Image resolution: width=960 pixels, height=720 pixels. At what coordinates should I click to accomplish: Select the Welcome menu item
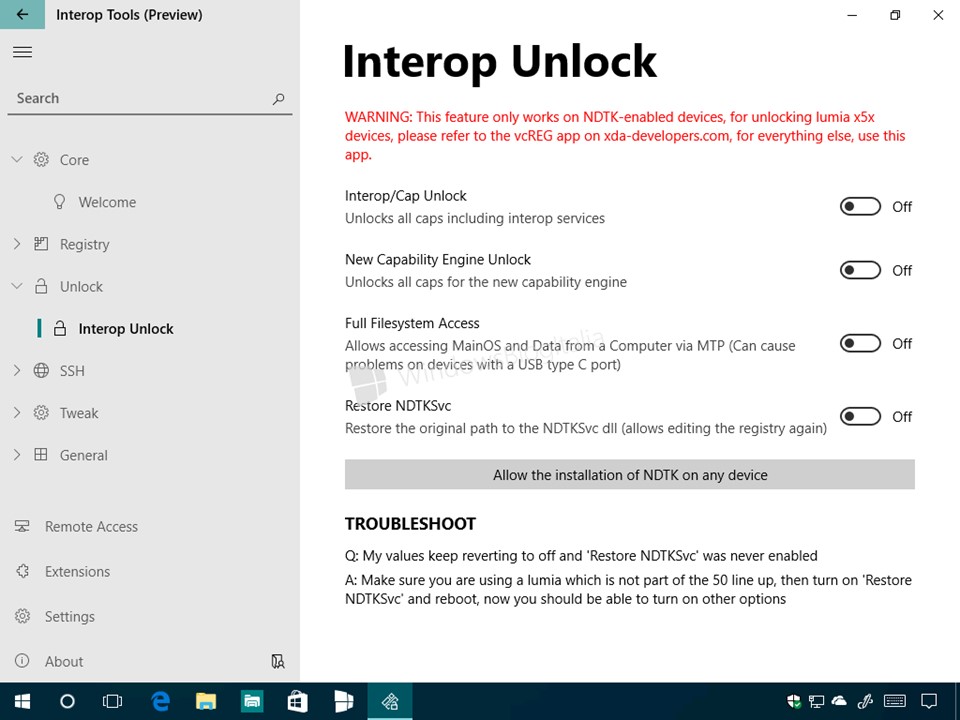150,202
